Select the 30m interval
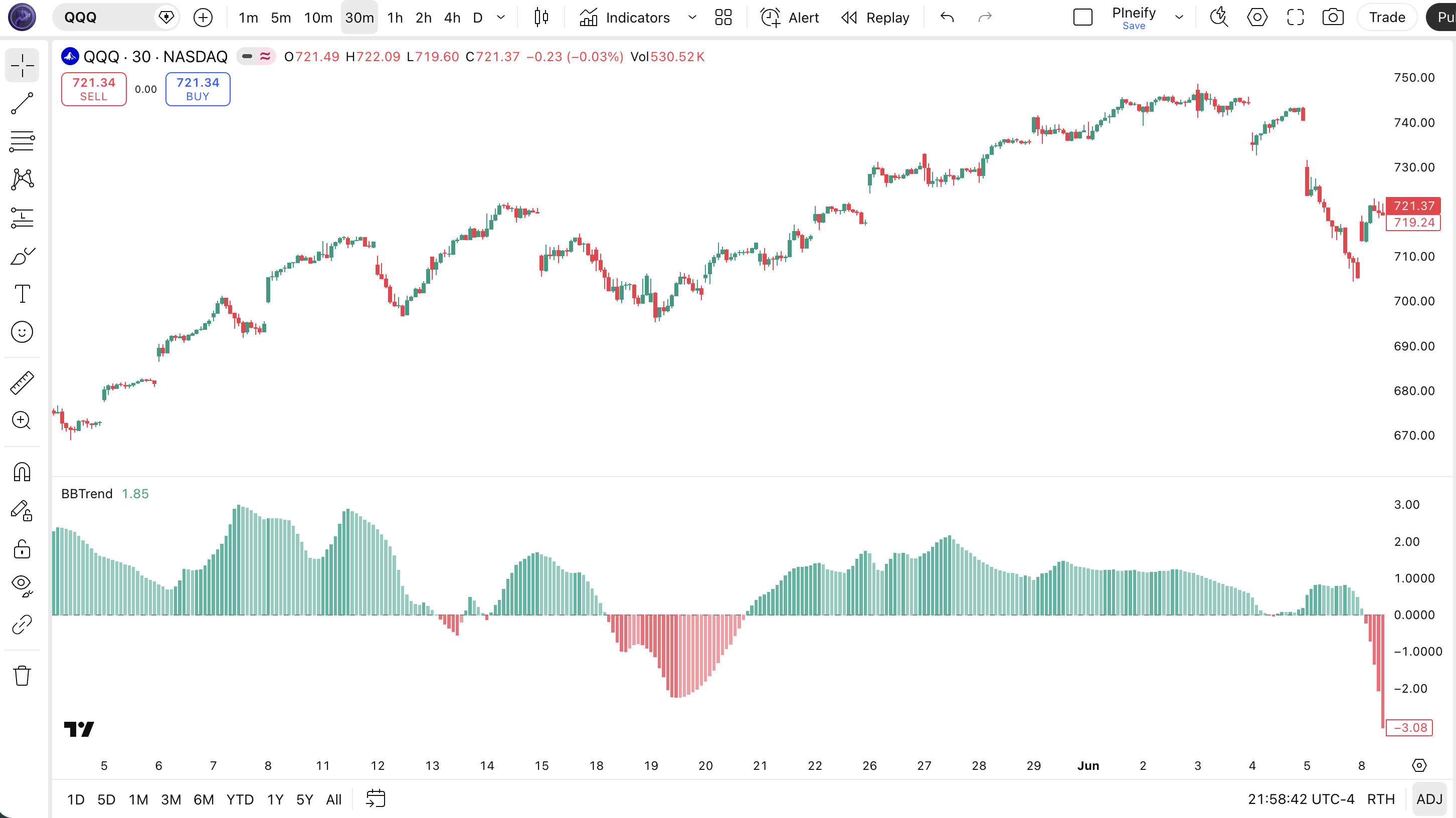The width and height of the screenshot is (1456, 818). [x=359, y=18]
